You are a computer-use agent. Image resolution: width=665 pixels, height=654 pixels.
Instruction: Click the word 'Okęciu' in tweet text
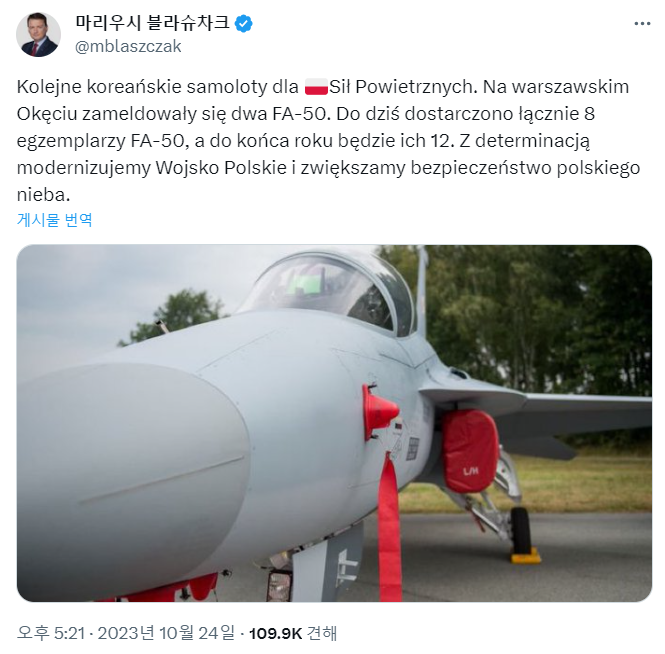[x=47, y=114]
